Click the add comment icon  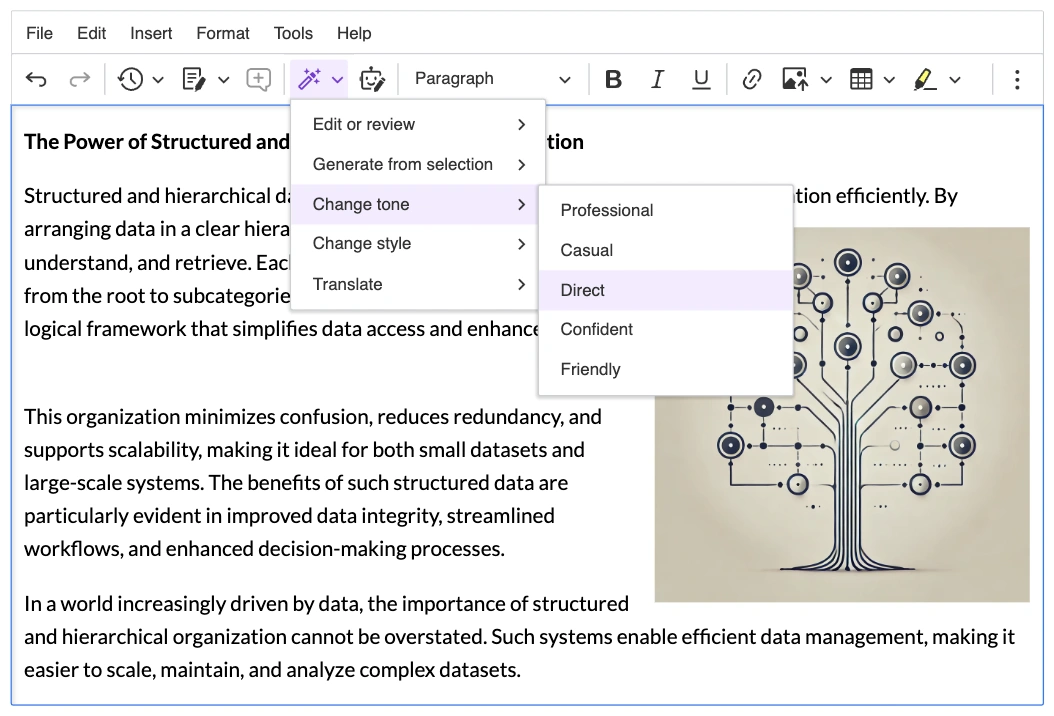(x=258, y=79)
